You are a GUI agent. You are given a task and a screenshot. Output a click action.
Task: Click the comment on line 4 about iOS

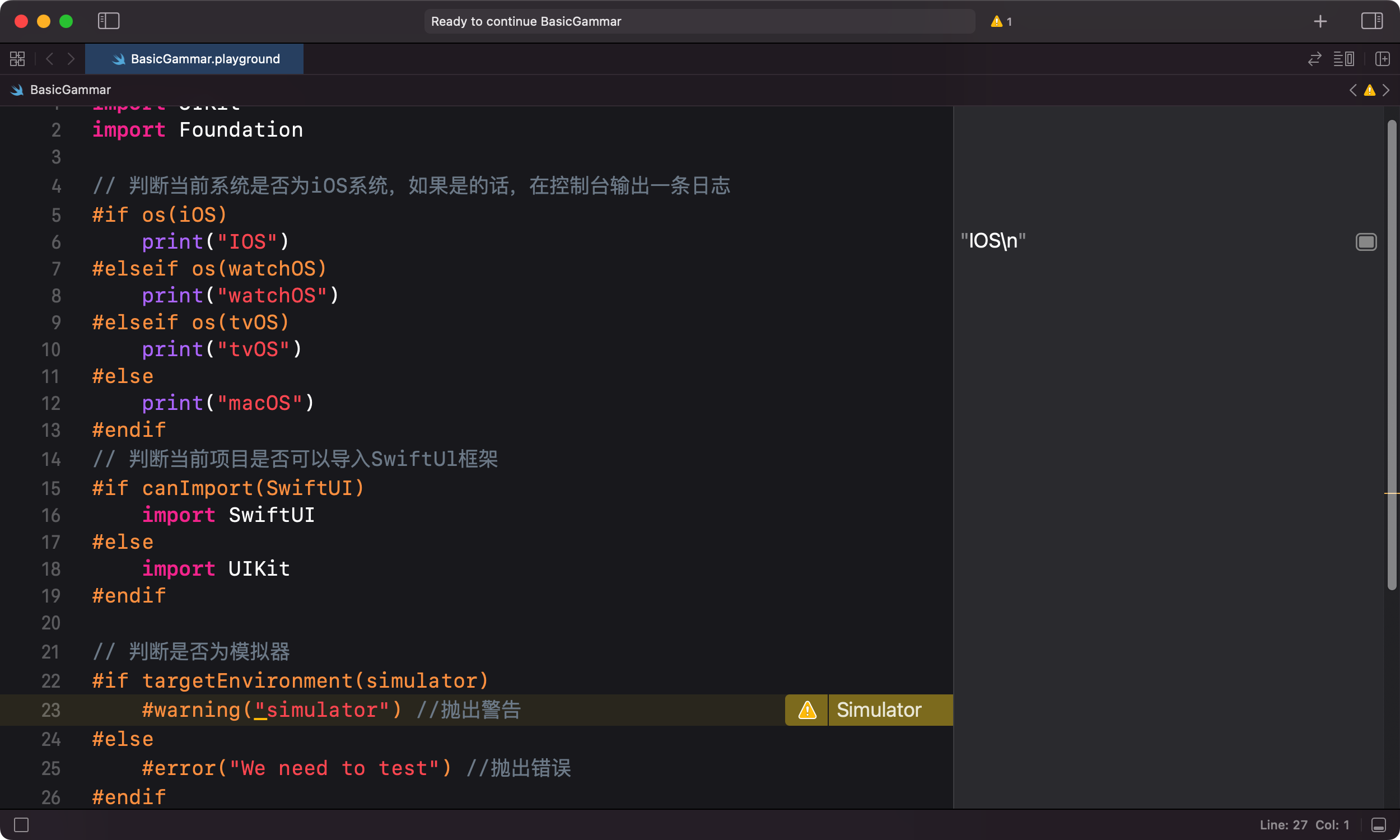tap(412, 186)
